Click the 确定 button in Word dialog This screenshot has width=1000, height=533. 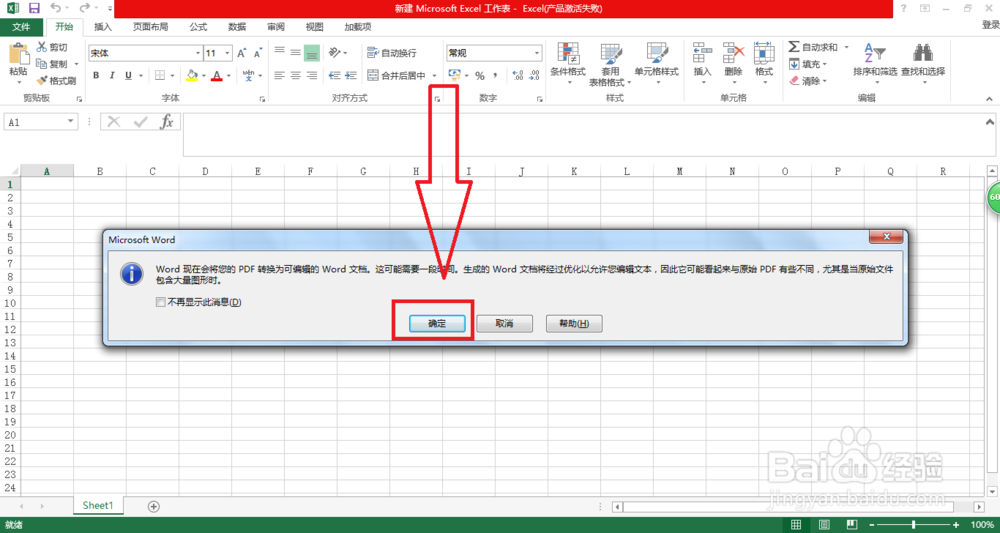437,323
